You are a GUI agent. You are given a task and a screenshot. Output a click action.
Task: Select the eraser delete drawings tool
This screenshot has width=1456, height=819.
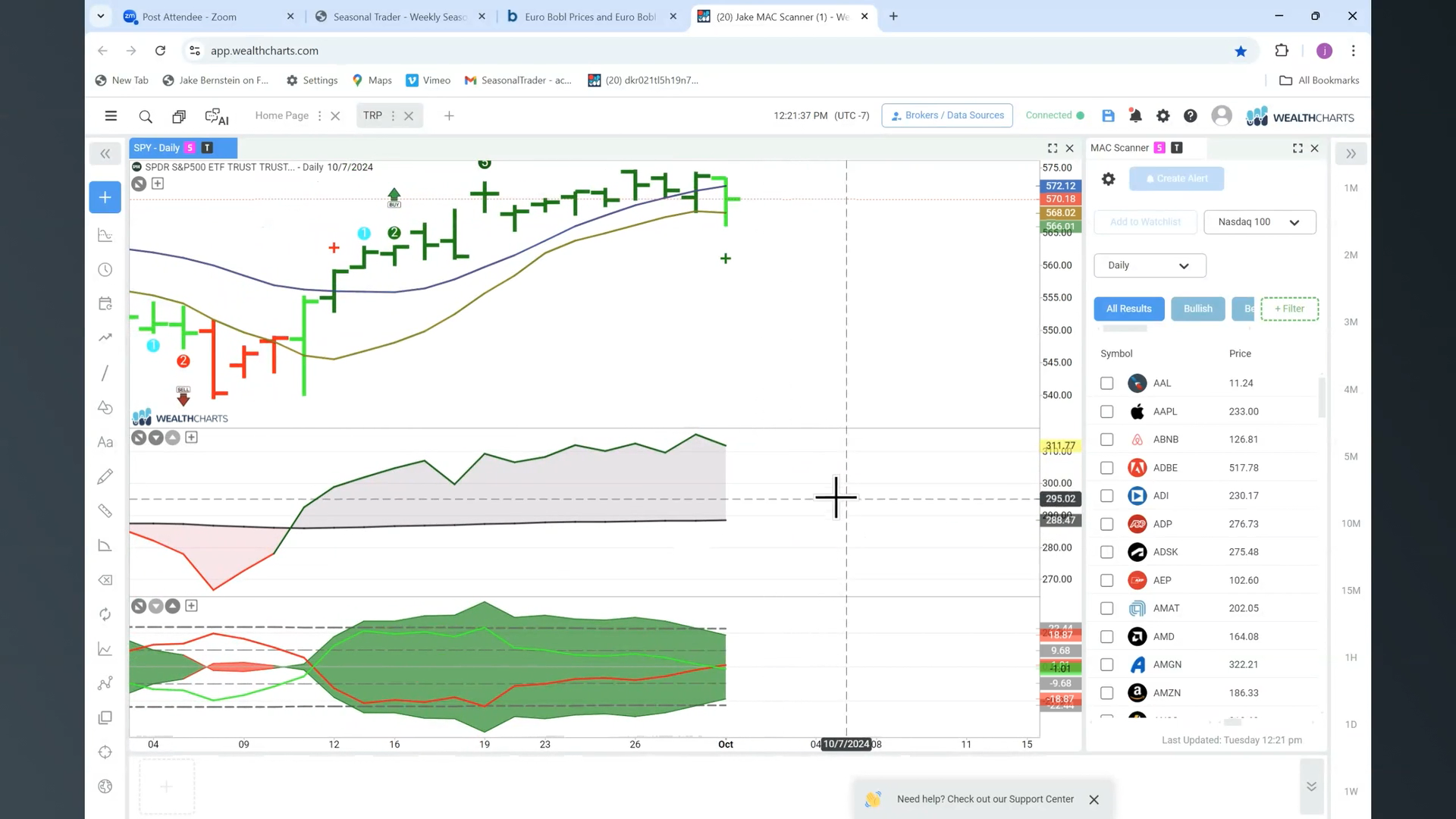(105, 580)
